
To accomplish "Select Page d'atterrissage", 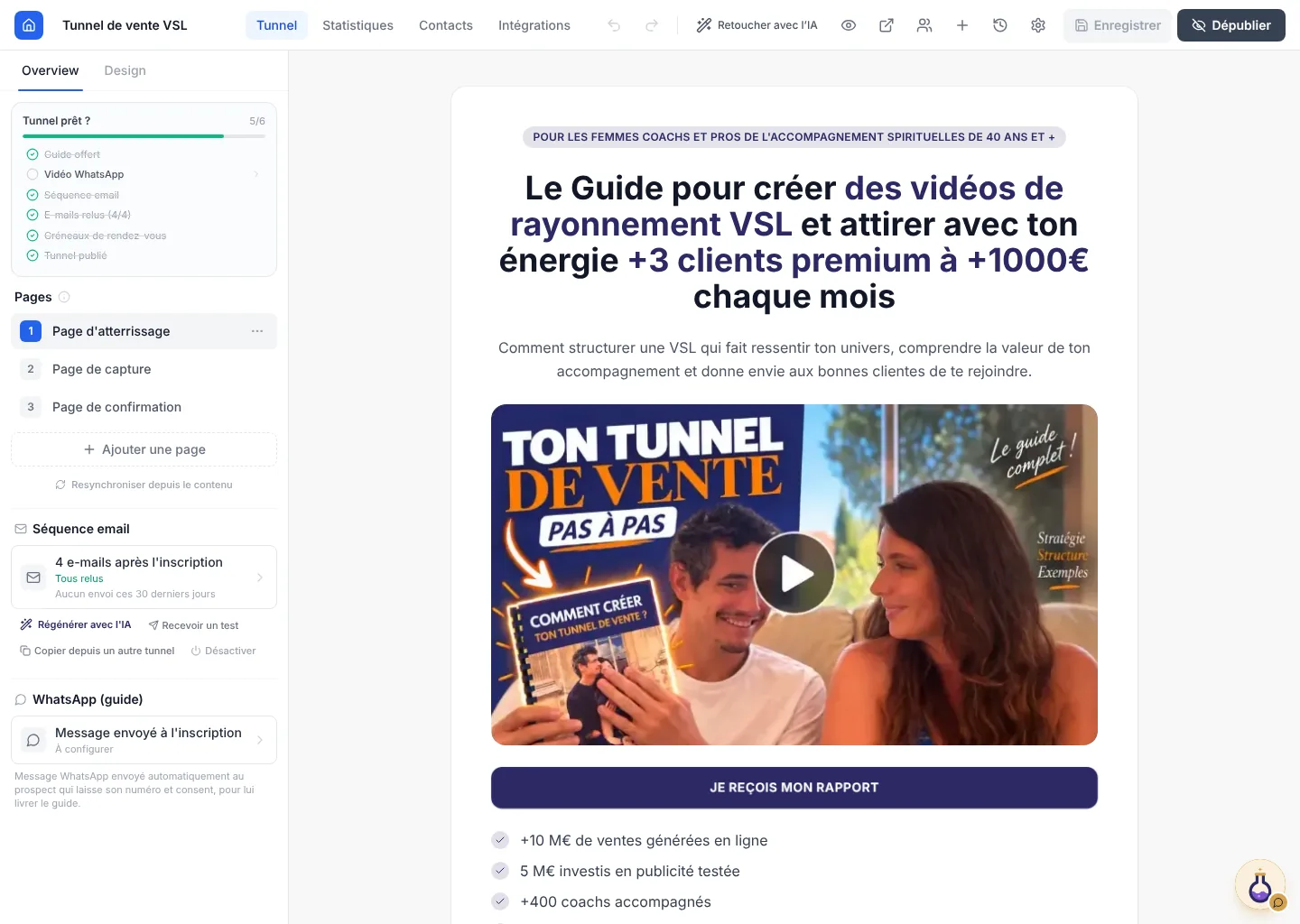I will click(144, 331).
